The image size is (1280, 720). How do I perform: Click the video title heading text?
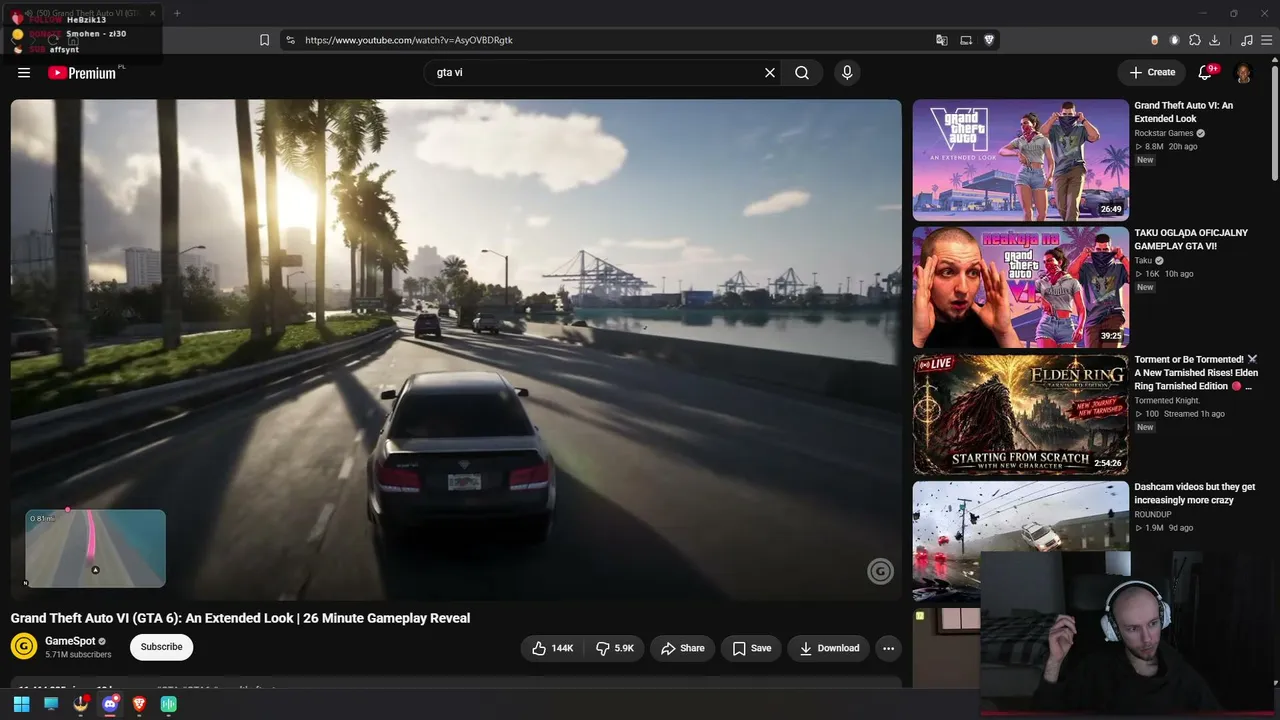point(240,618)
